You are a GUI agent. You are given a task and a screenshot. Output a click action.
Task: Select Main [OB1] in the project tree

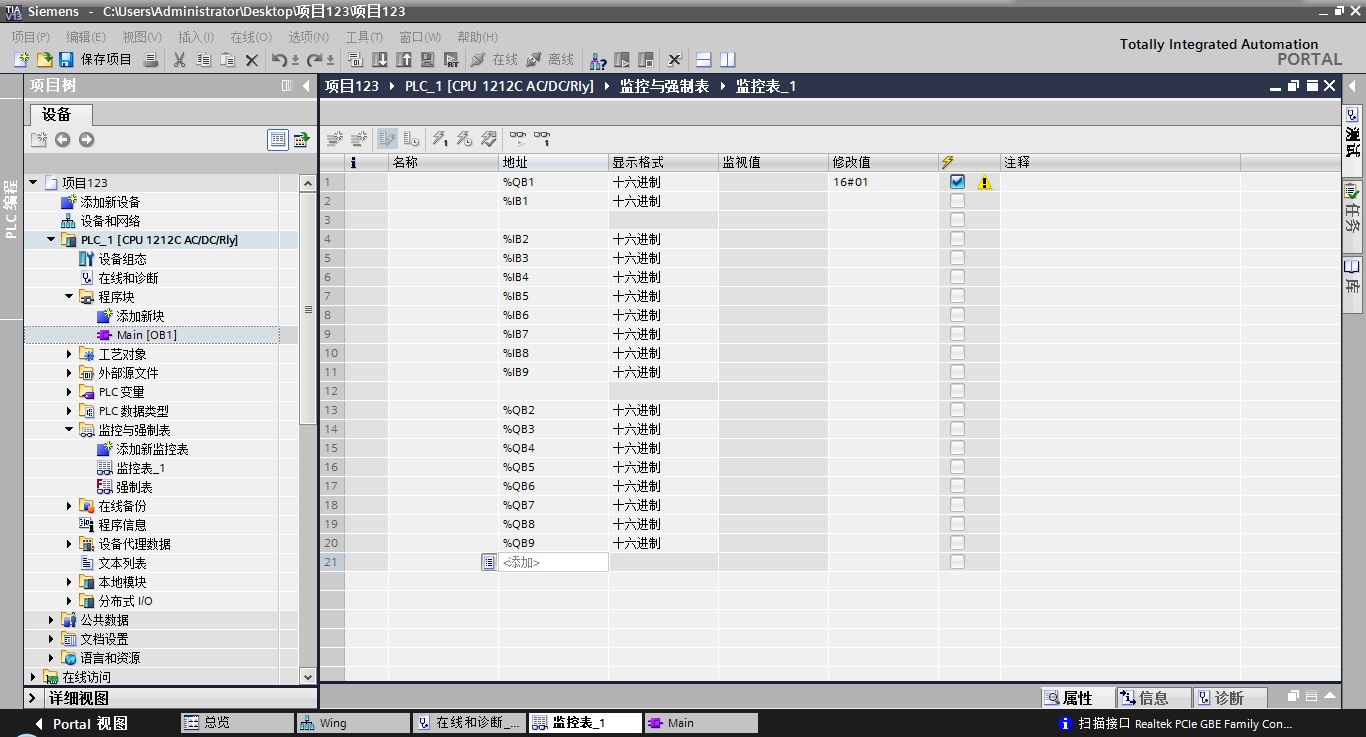(x=146, y=335)
